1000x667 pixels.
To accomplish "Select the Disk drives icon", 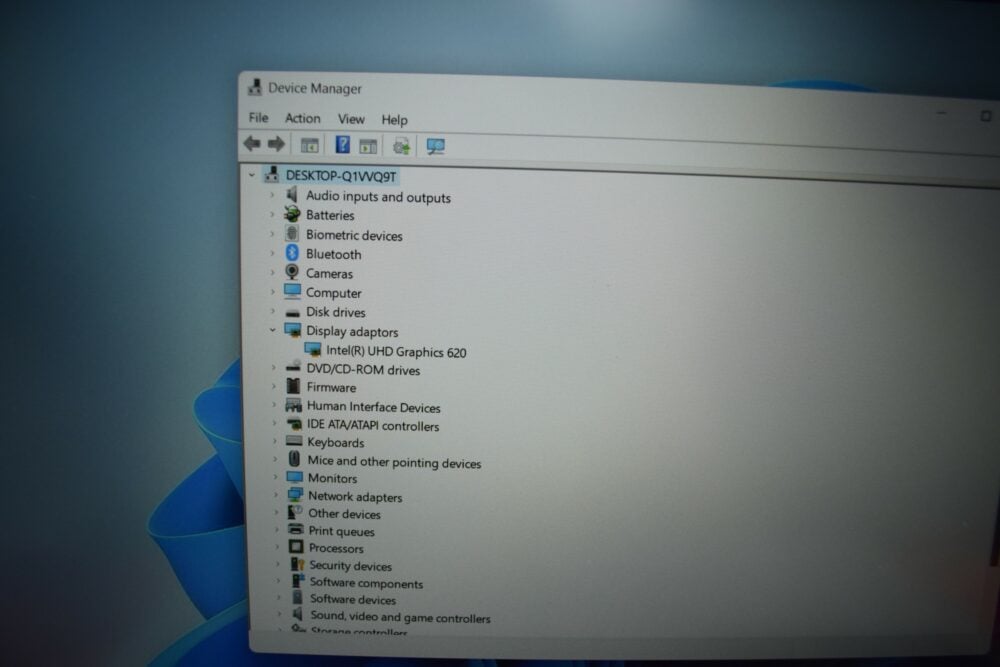I will click(293, 312).
